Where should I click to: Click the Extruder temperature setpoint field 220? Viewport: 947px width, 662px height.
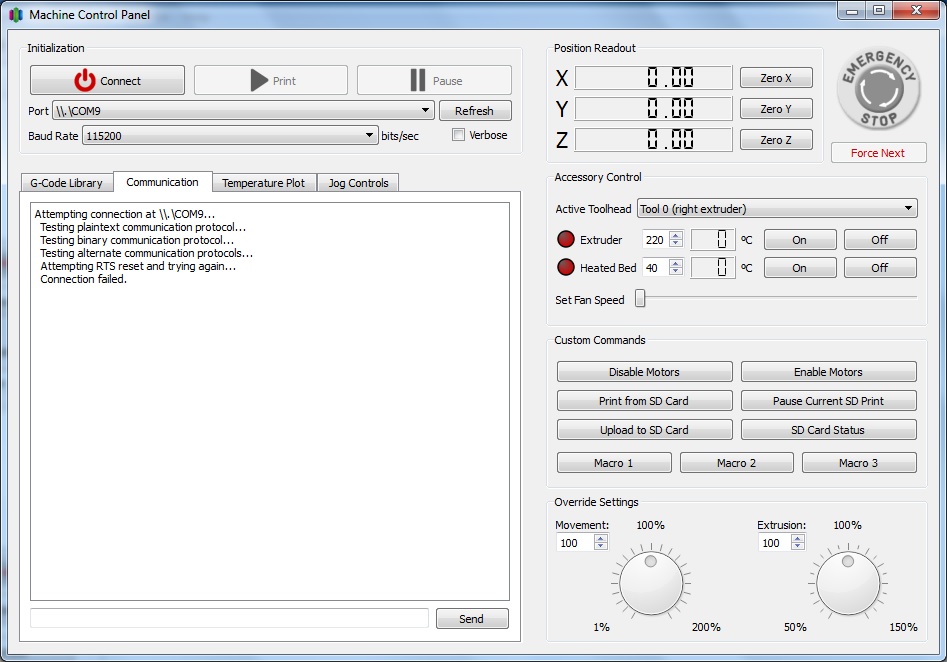point(656,240)
